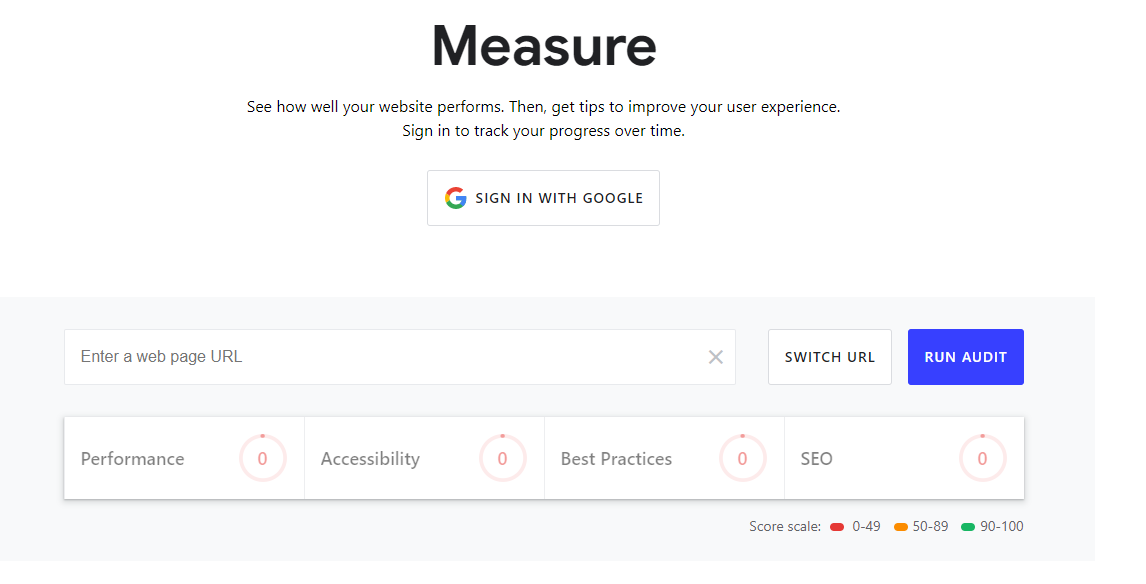Run the audit with the blue button
The width and height of the screenshot is (1146, 584).
[965, 357]
